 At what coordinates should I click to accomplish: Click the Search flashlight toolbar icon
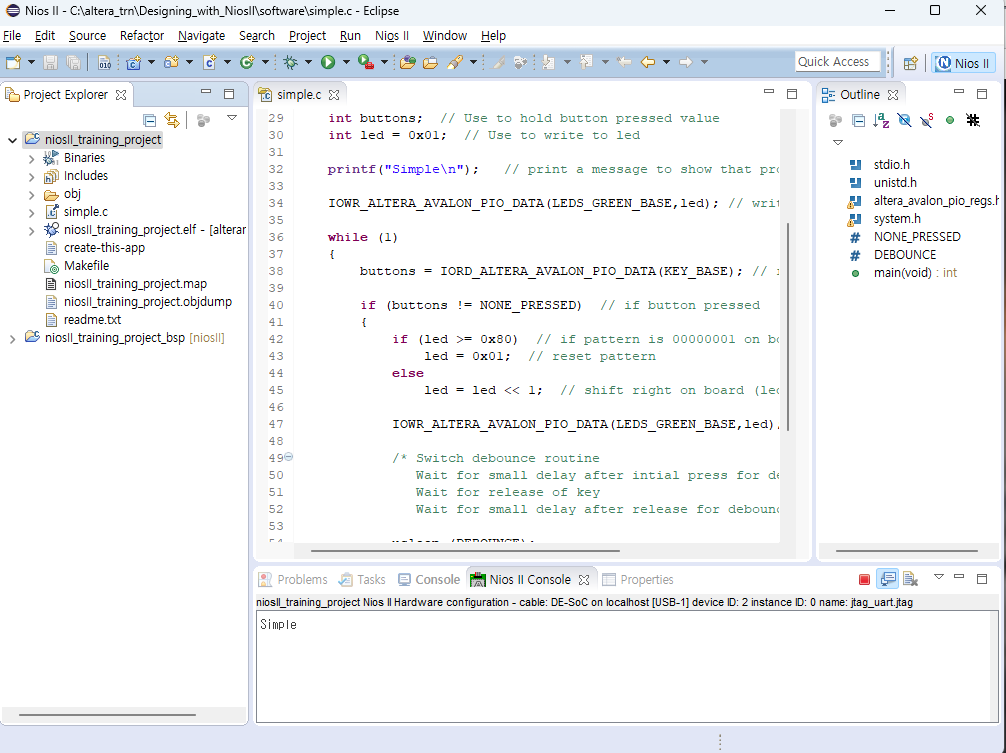tap(455, 62)
